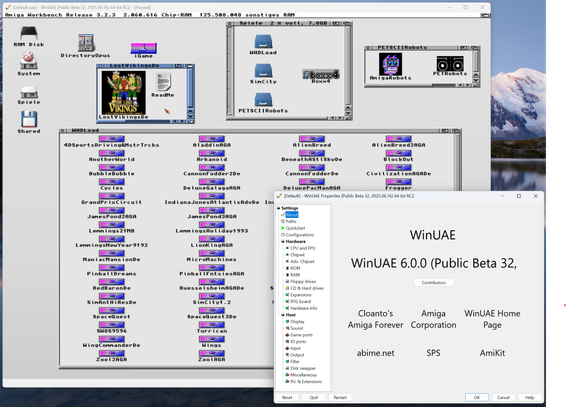Select the MicroMachines game icon
Image resolution: width=566 pixels, height=407 pixels.
coord(212,253)
